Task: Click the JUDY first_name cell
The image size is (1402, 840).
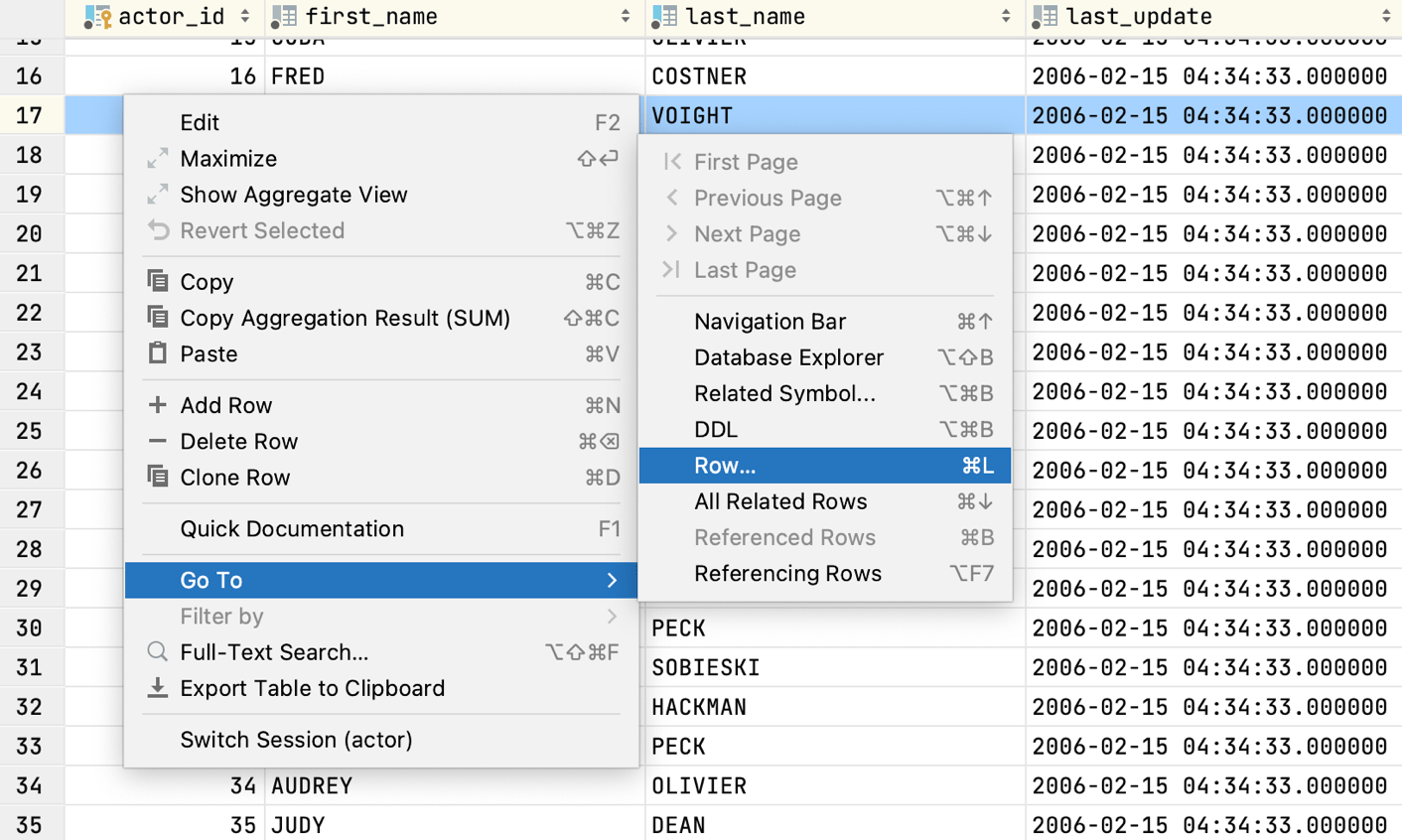Action: pyautogui.click(x=455, y=824)
